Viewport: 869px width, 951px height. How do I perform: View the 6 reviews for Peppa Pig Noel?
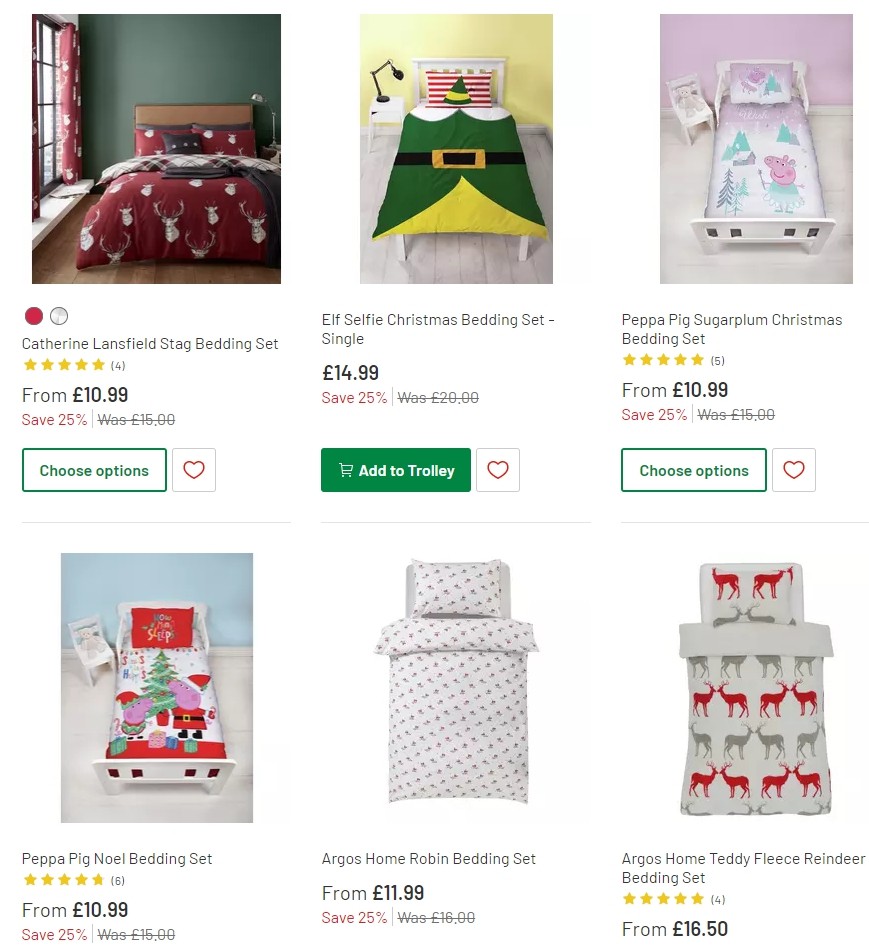tap(118, 881)
